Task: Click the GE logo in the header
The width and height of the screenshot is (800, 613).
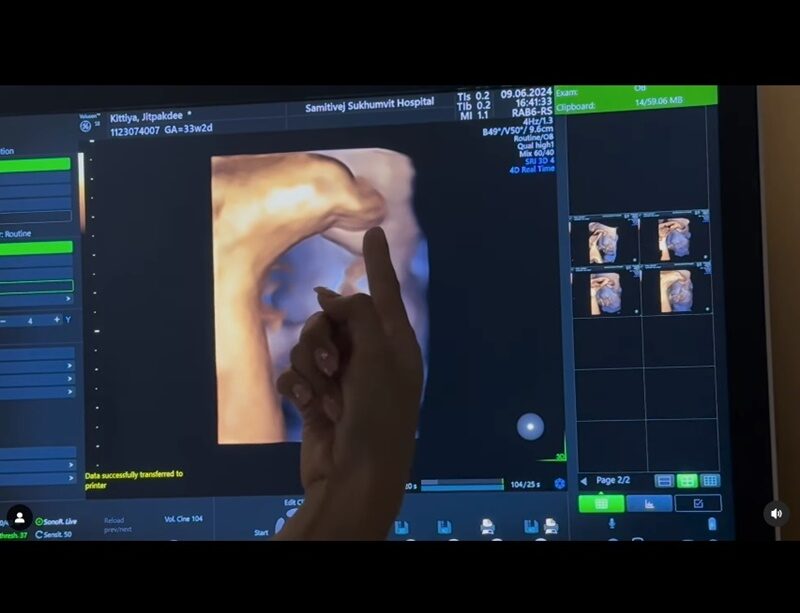Action: pos(85,126)
